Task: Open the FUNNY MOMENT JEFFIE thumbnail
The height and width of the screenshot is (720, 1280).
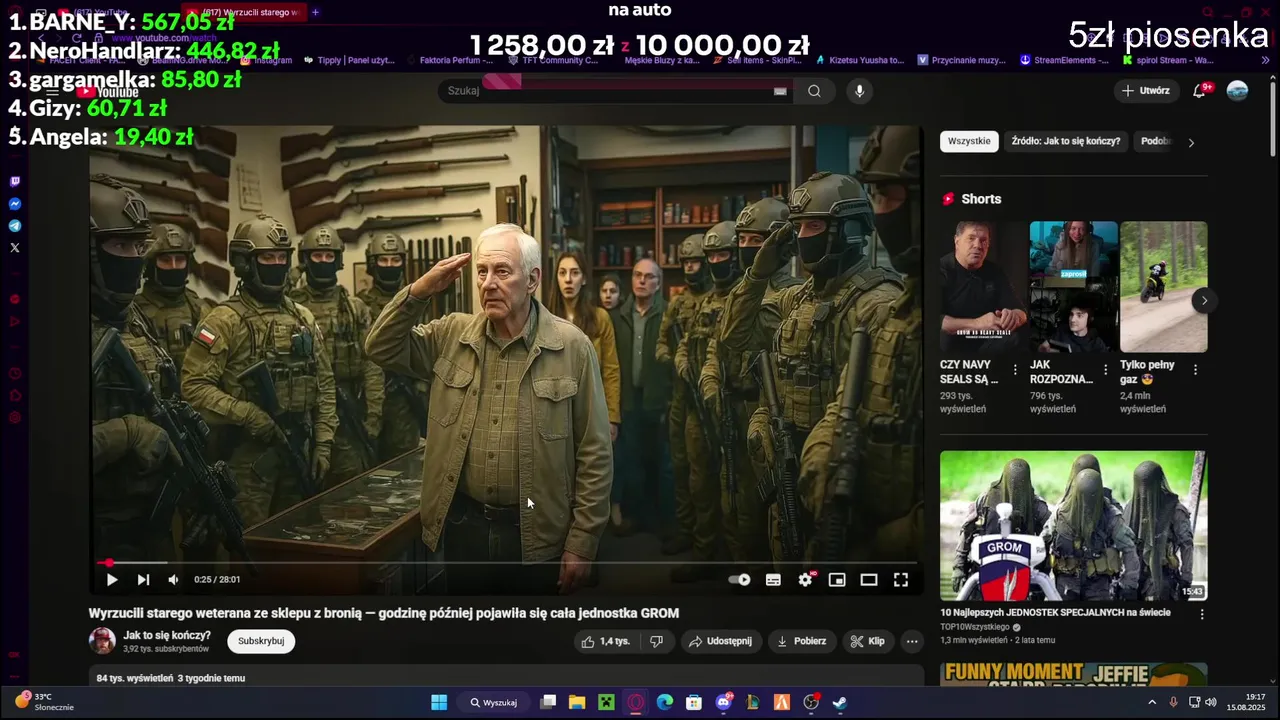Action: click(x=1073, y=674)
